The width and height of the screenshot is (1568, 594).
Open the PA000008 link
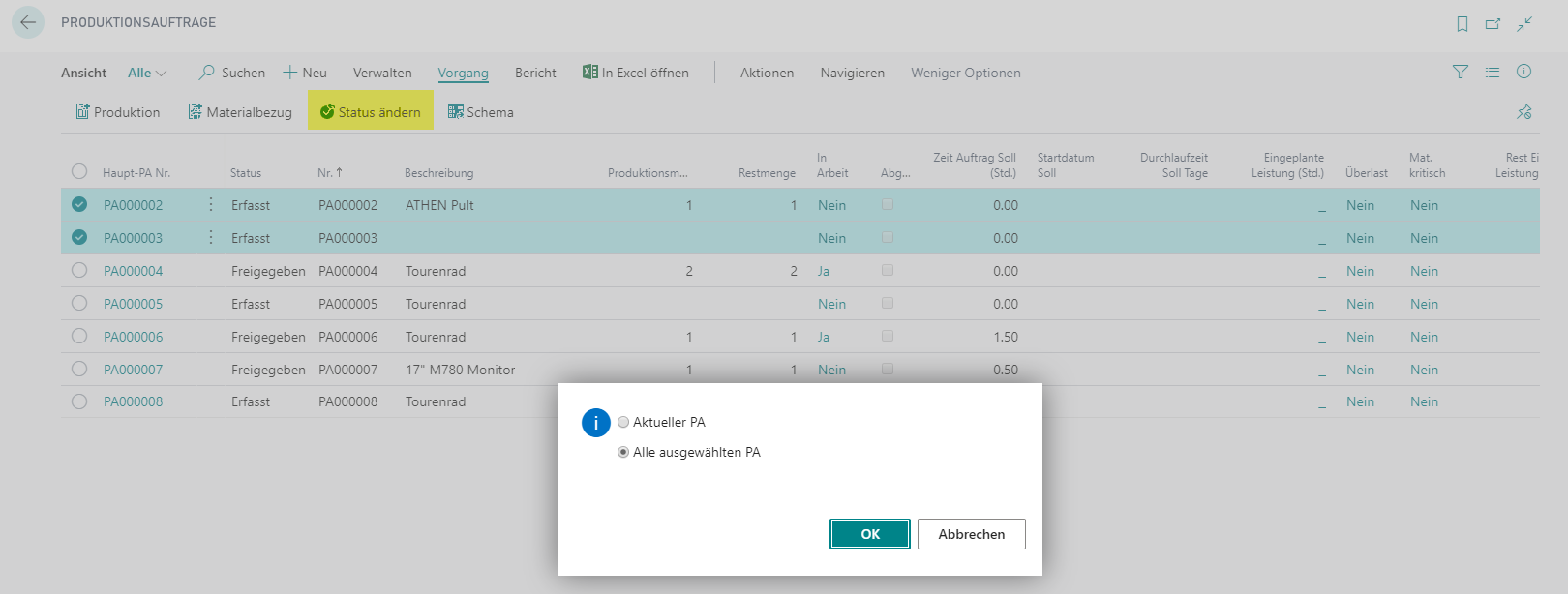pyautogui.click(x=134, y=401)
